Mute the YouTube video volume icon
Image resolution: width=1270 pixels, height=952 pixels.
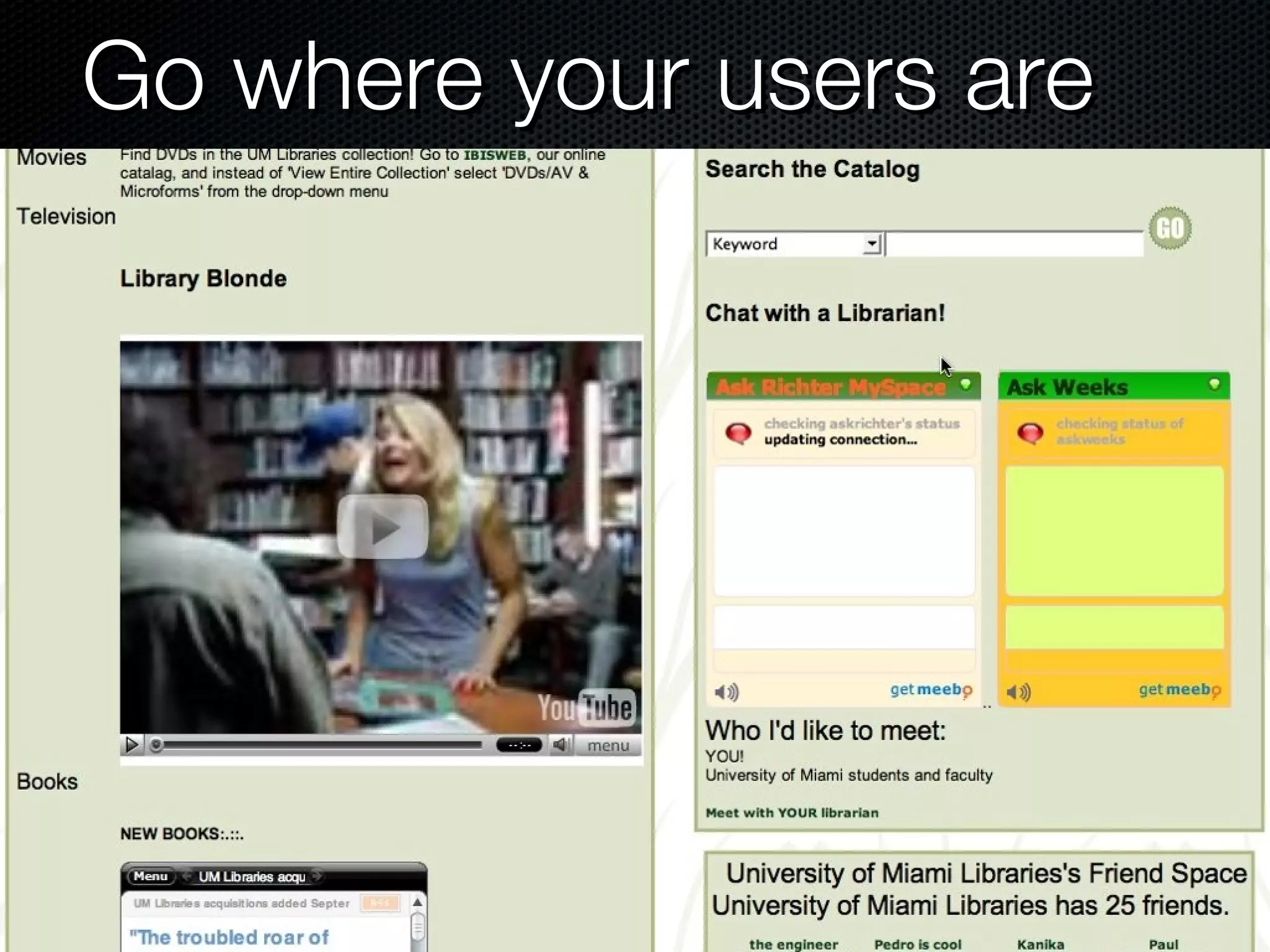point(561,744)
